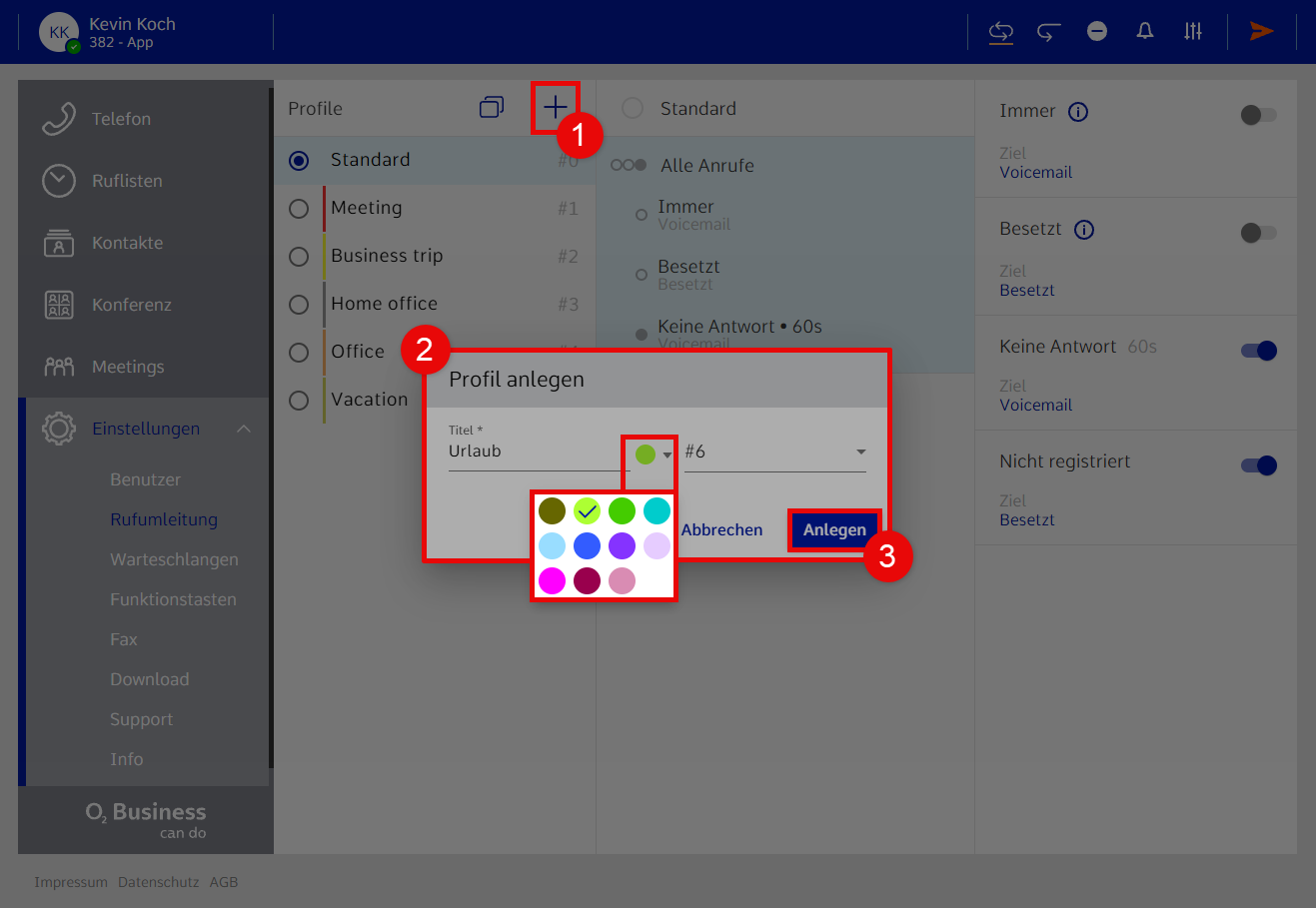Click the Kevin Koch avatar icon
Viewport: 1316px width, 908px height.
[59, 32]
